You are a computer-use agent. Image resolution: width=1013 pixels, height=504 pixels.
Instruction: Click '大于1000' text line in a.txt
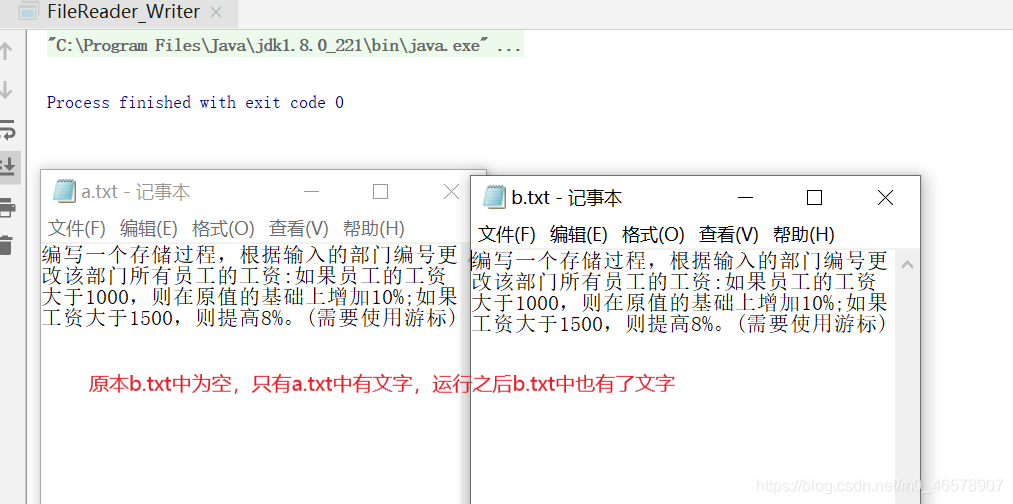pos(249,297)
